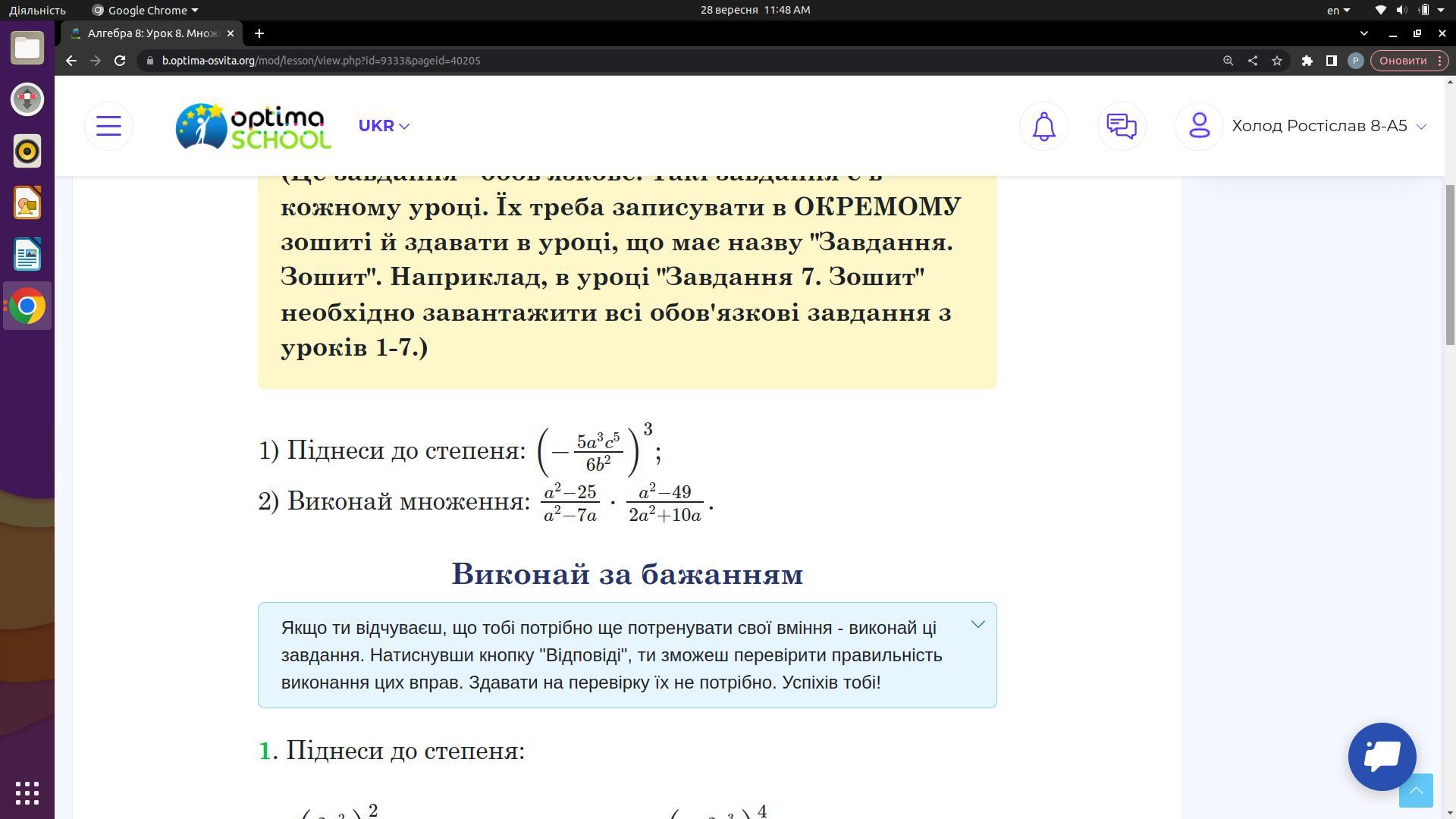Open the hamburger navigation menu

coord(108,126)
